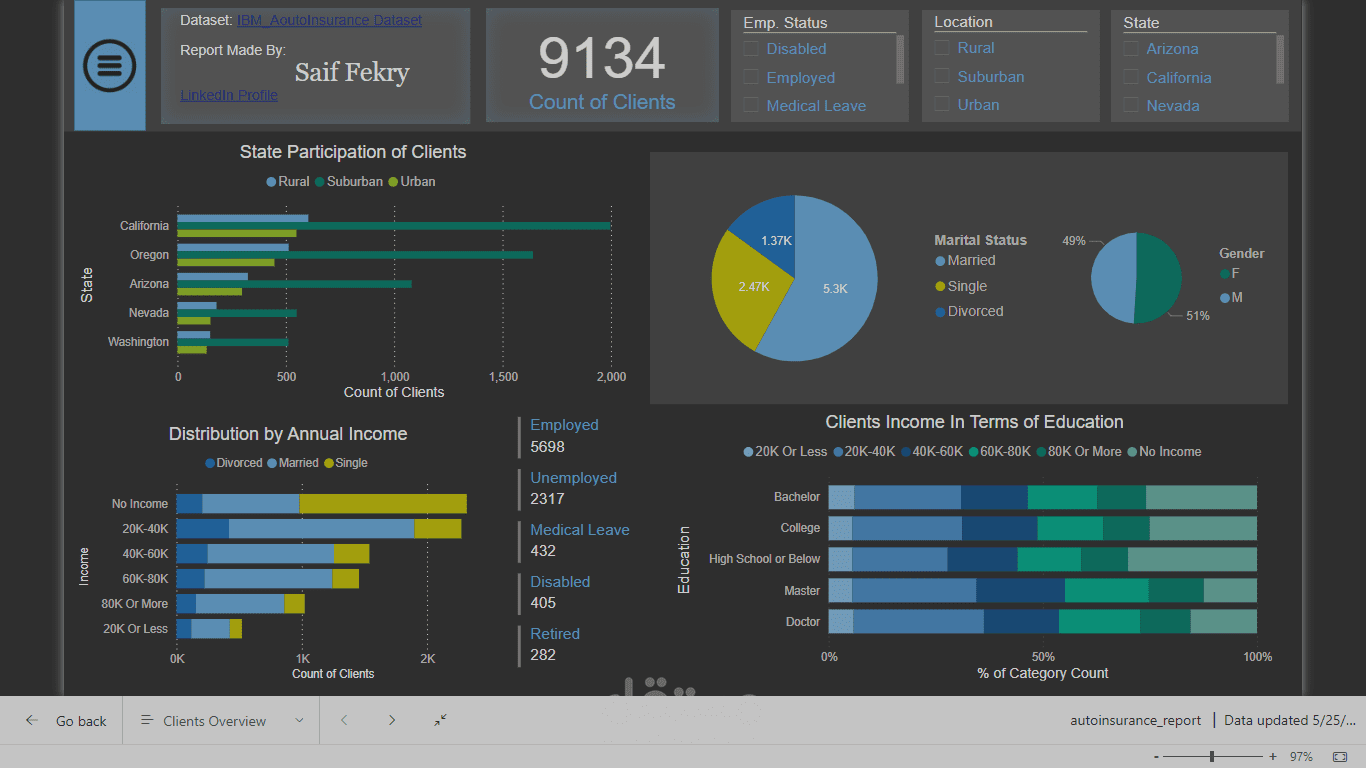Select the Married legend entry under Marital Status
The width and height of the screenshot is (1366, 768).
click(x=965, y=260)
